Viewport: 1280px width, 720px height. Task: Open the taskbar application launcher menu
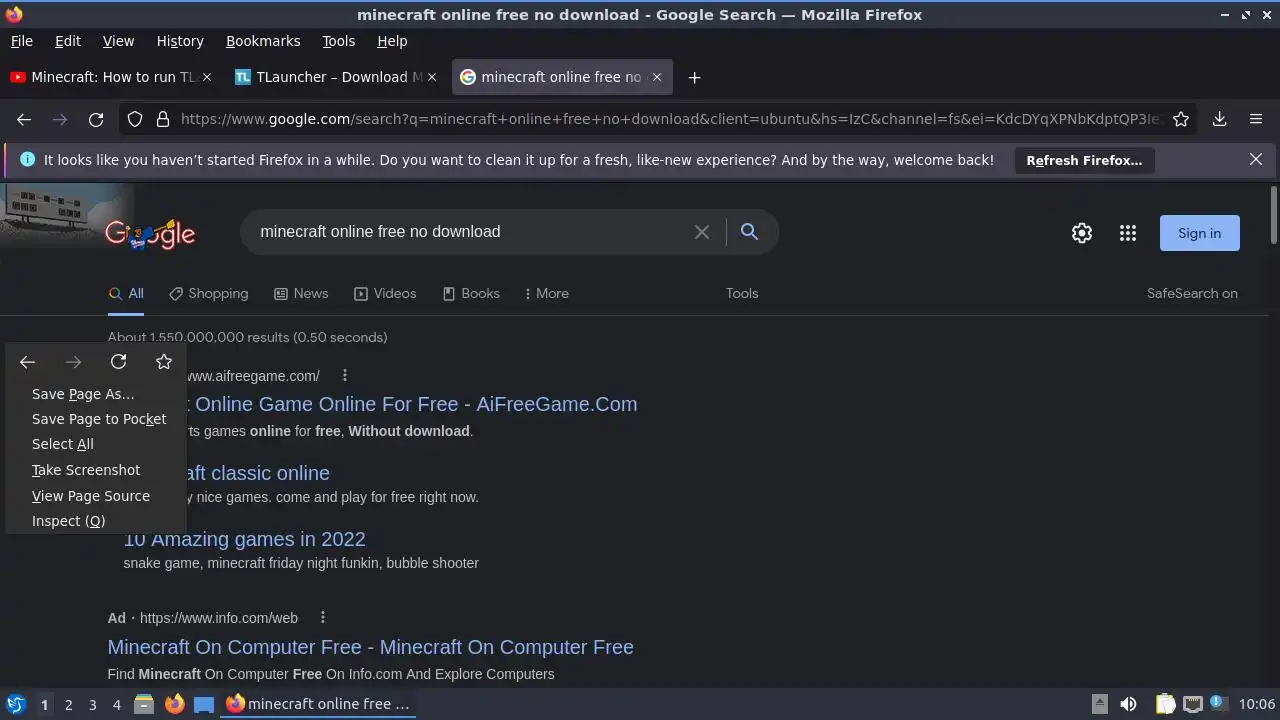point(15,704)
